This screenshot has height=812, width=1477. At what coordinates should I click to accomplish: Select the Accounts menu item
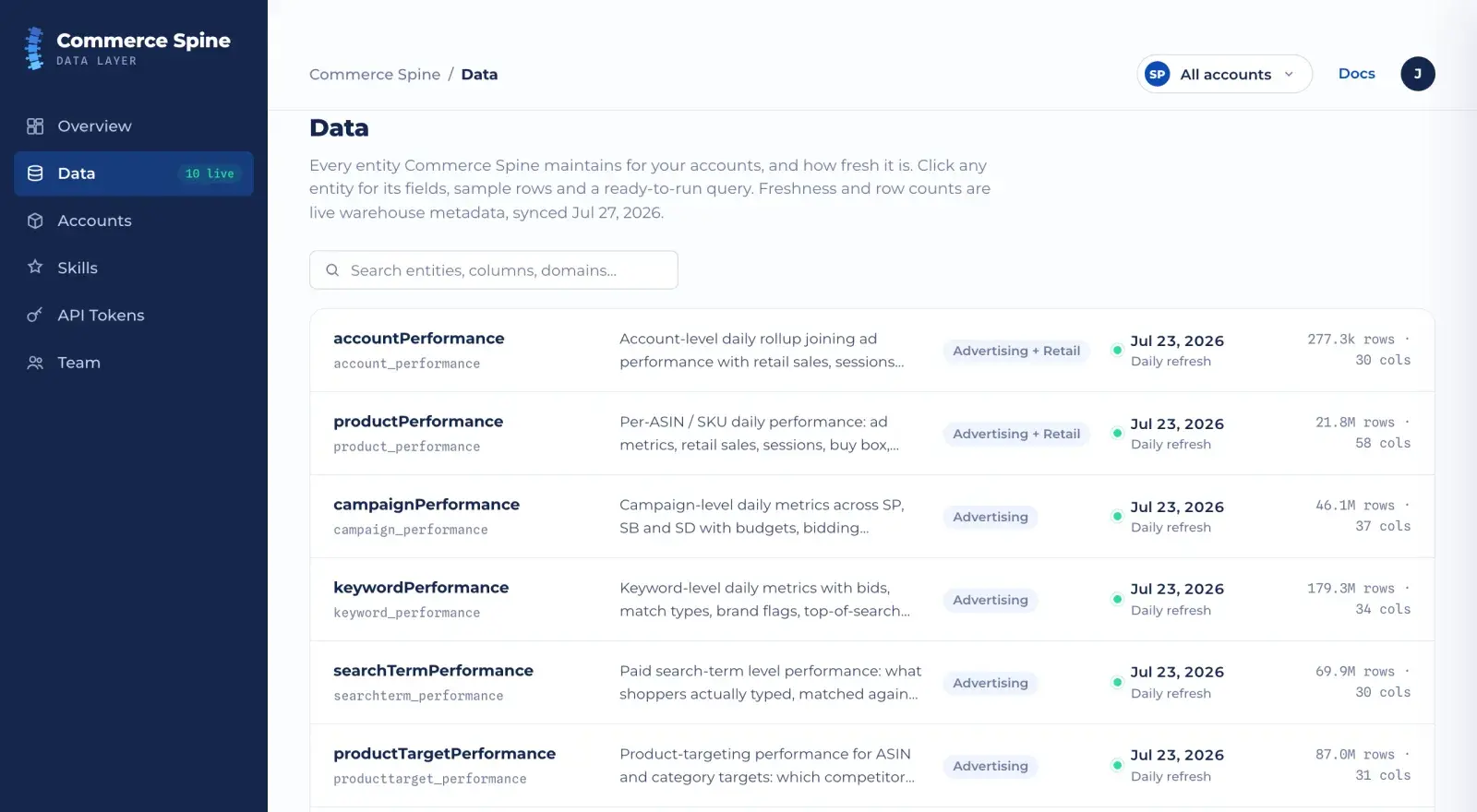[x=134, y=221]
